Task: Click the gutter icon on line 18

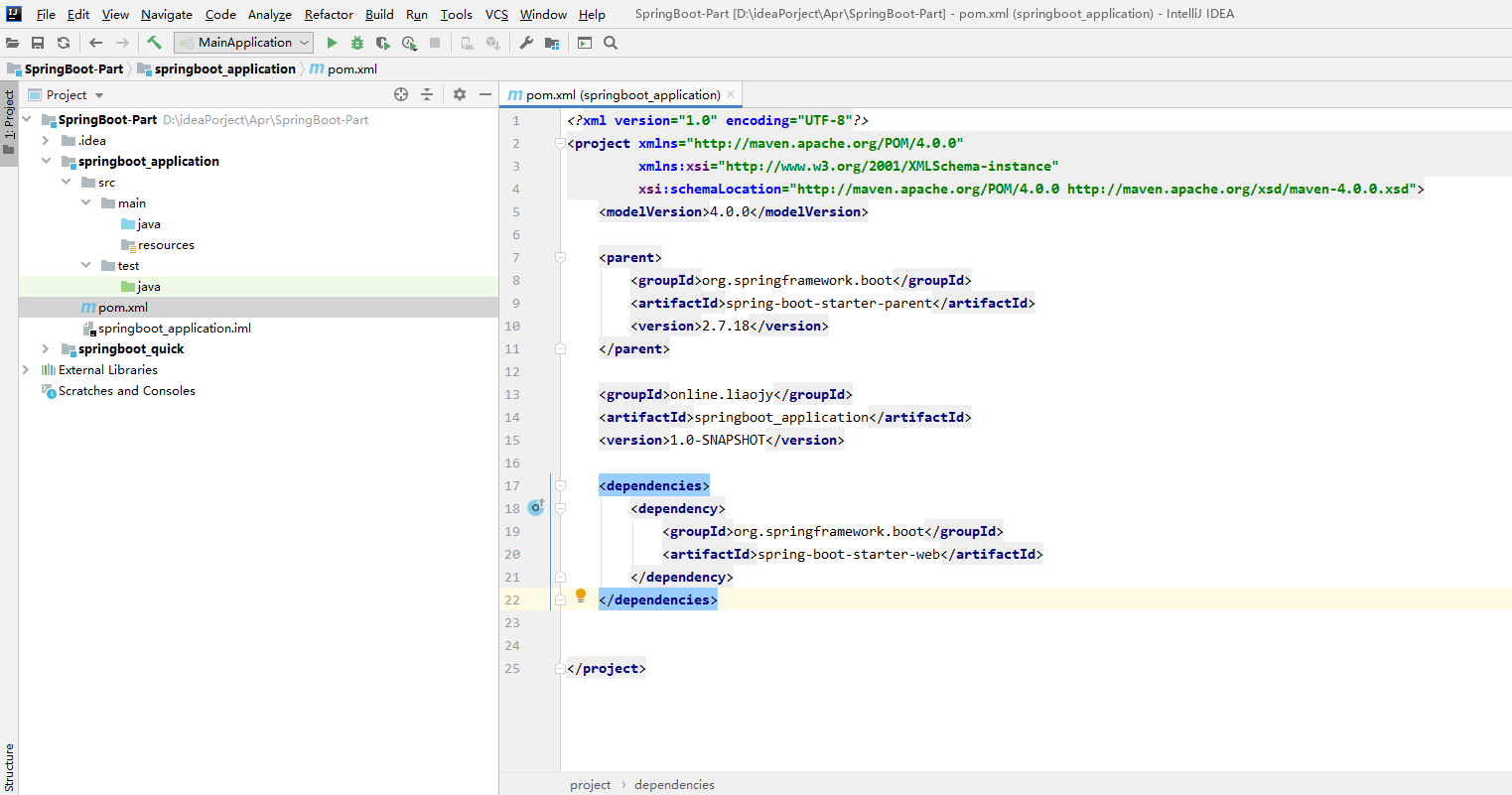Action: [536, 507]
